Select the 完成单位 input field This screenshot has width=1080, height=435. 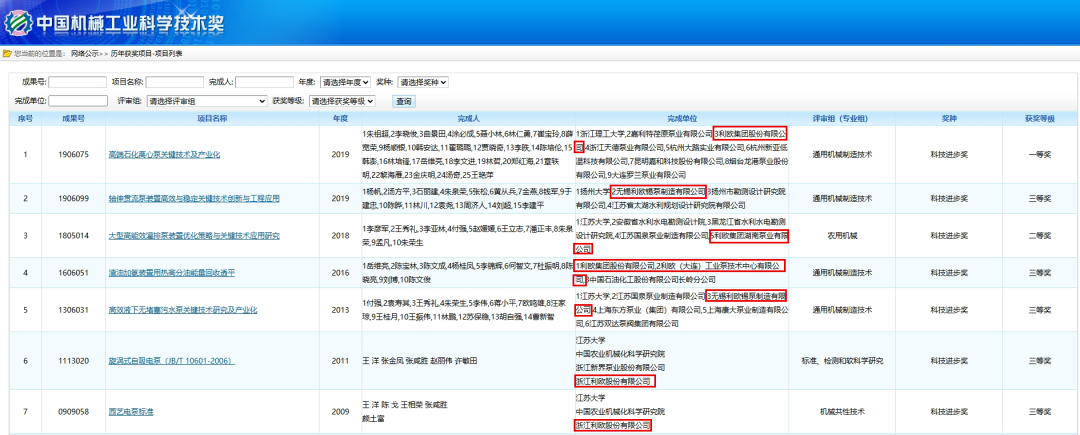78,101
